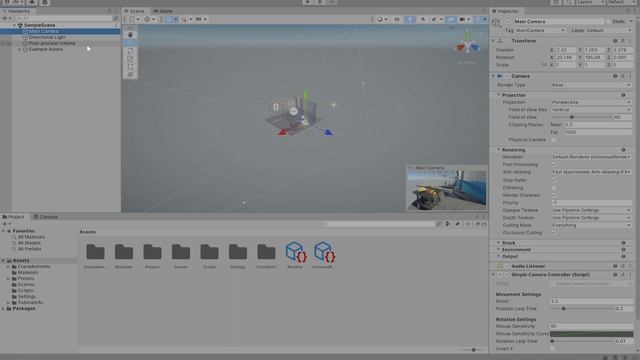This screenshot has height=360, width=640.
Task: Switch to the Console tab
Action: pyautogui.click(x=46, y=217)
